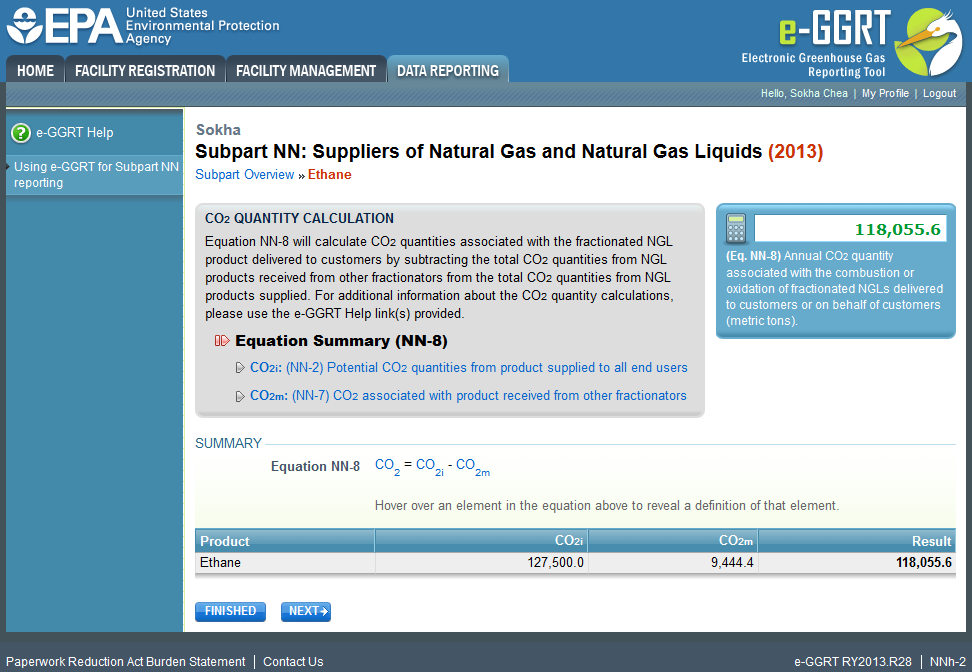Click the 'Hello, Sokha Chea' greeting
This screenshot has width=972, height=672.
coord(804,93)
